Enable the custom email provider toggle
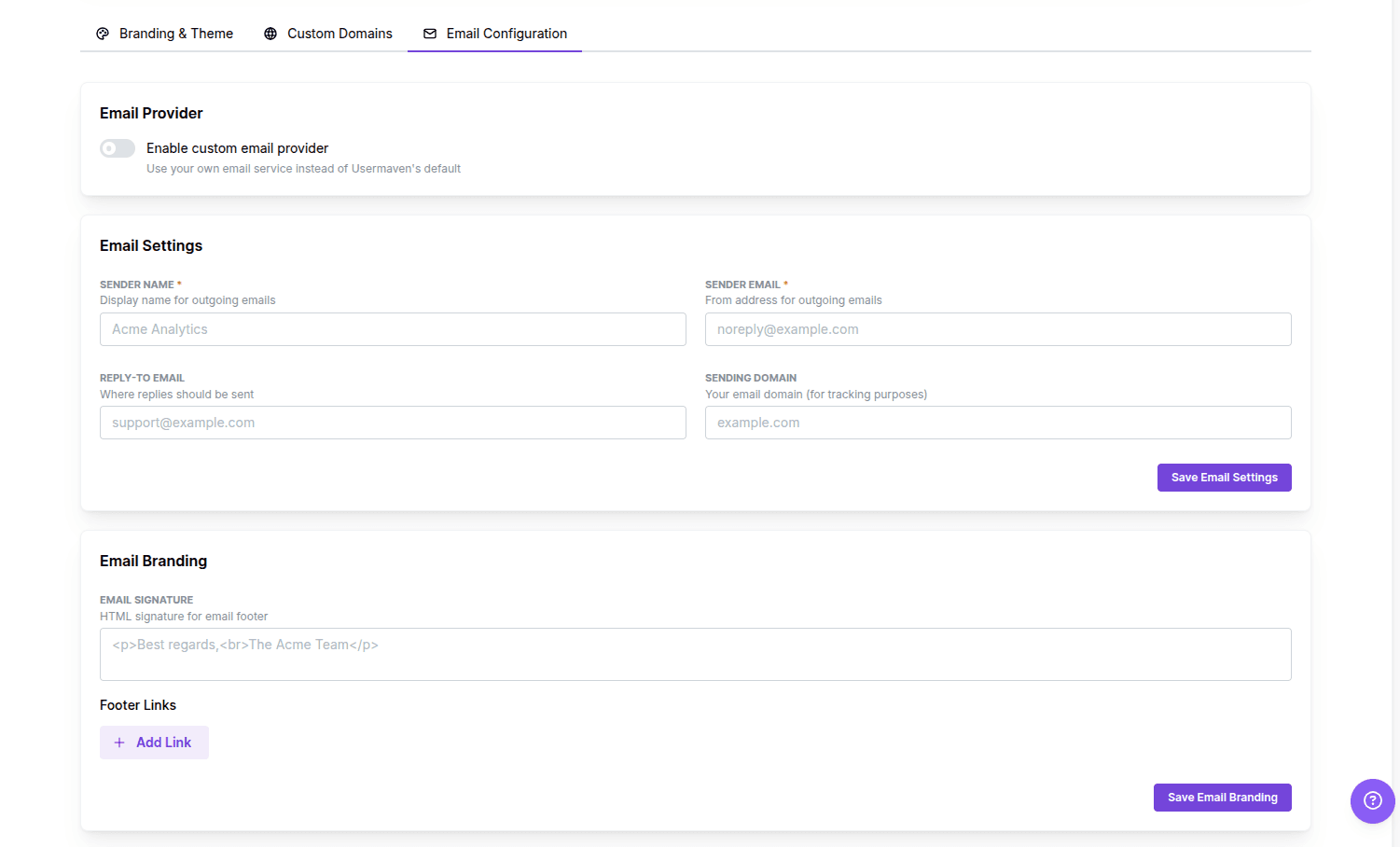 [117, 147]
